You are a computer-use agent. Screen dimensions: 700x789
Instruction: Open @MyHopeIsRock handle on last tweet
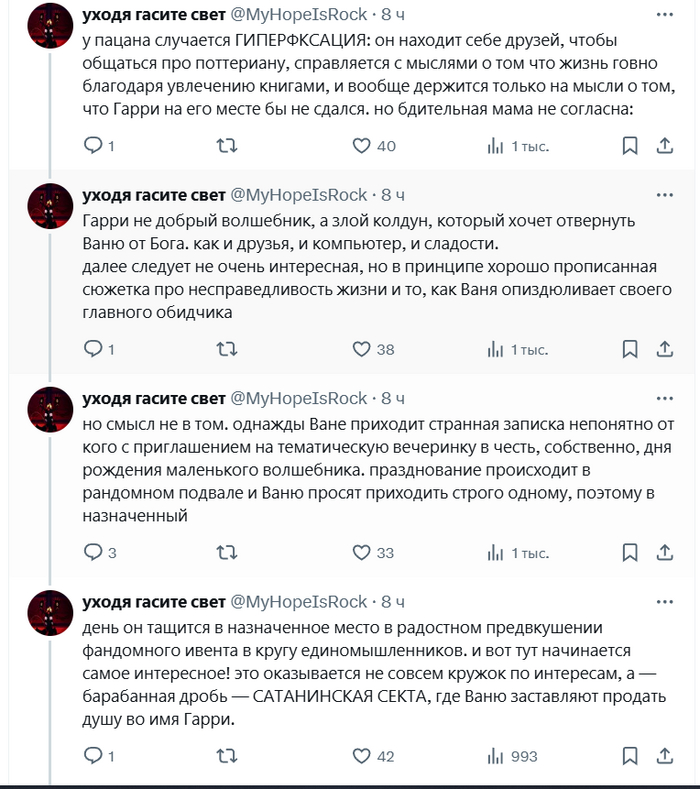[x=299, y=601]
